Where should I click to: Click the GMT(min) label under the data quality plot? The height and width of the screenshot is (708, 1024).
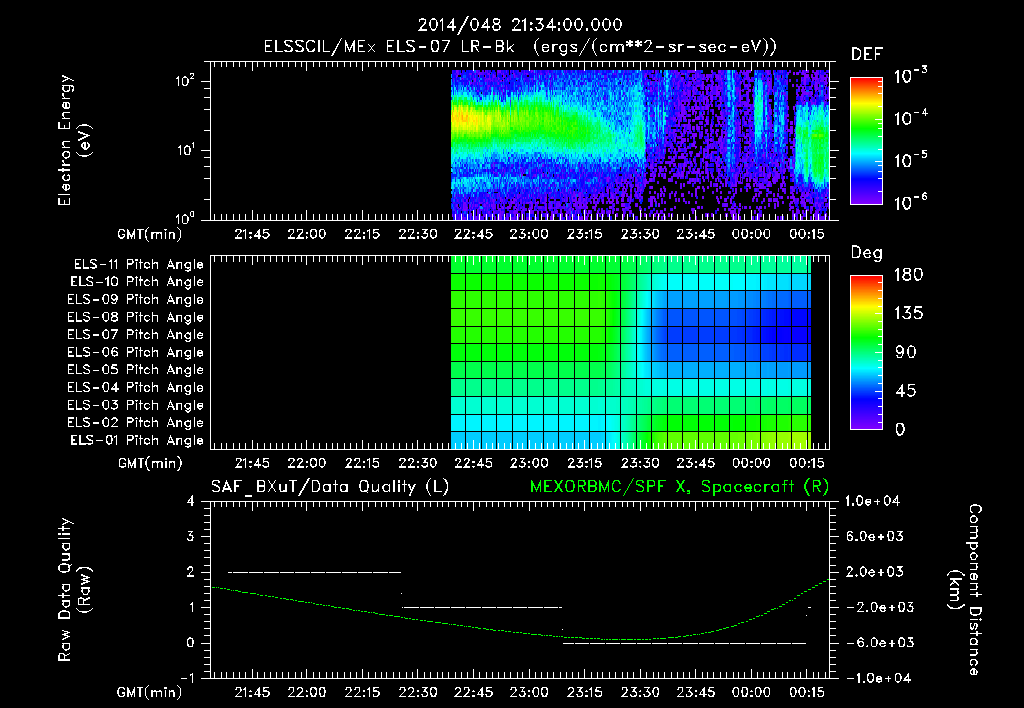click(150, 692)
